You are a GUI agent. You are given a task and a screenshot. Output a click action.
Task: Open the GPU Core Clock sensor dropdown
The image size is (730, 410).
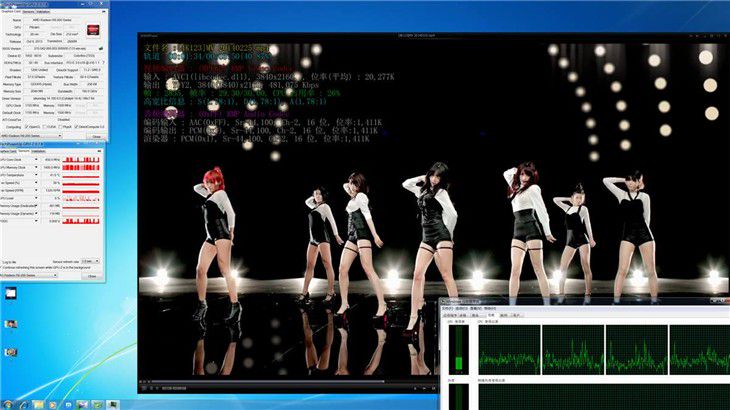pyautogui.click(x=36, y=160)
